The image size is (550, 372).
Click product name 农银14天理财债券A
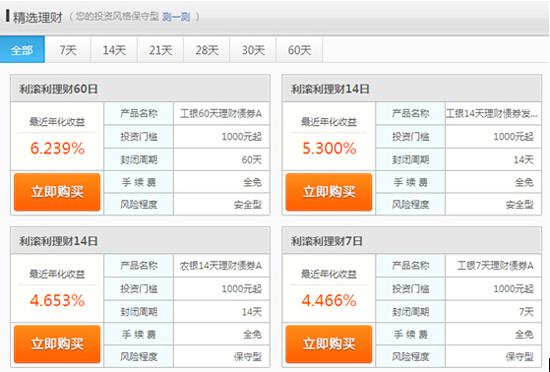coord(221,266)
